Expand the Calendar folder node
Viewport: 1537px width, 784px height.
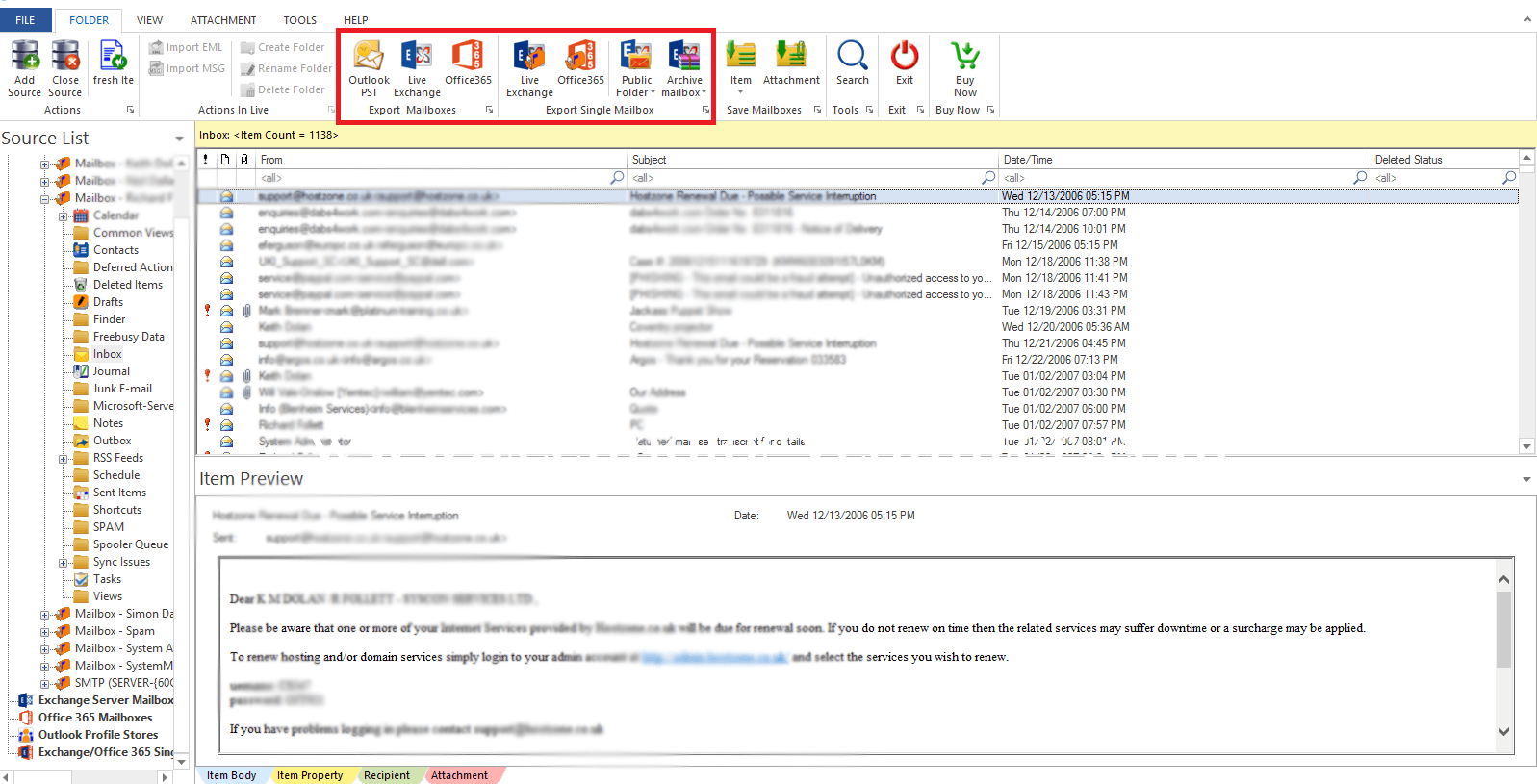click(x=64, y=215)
